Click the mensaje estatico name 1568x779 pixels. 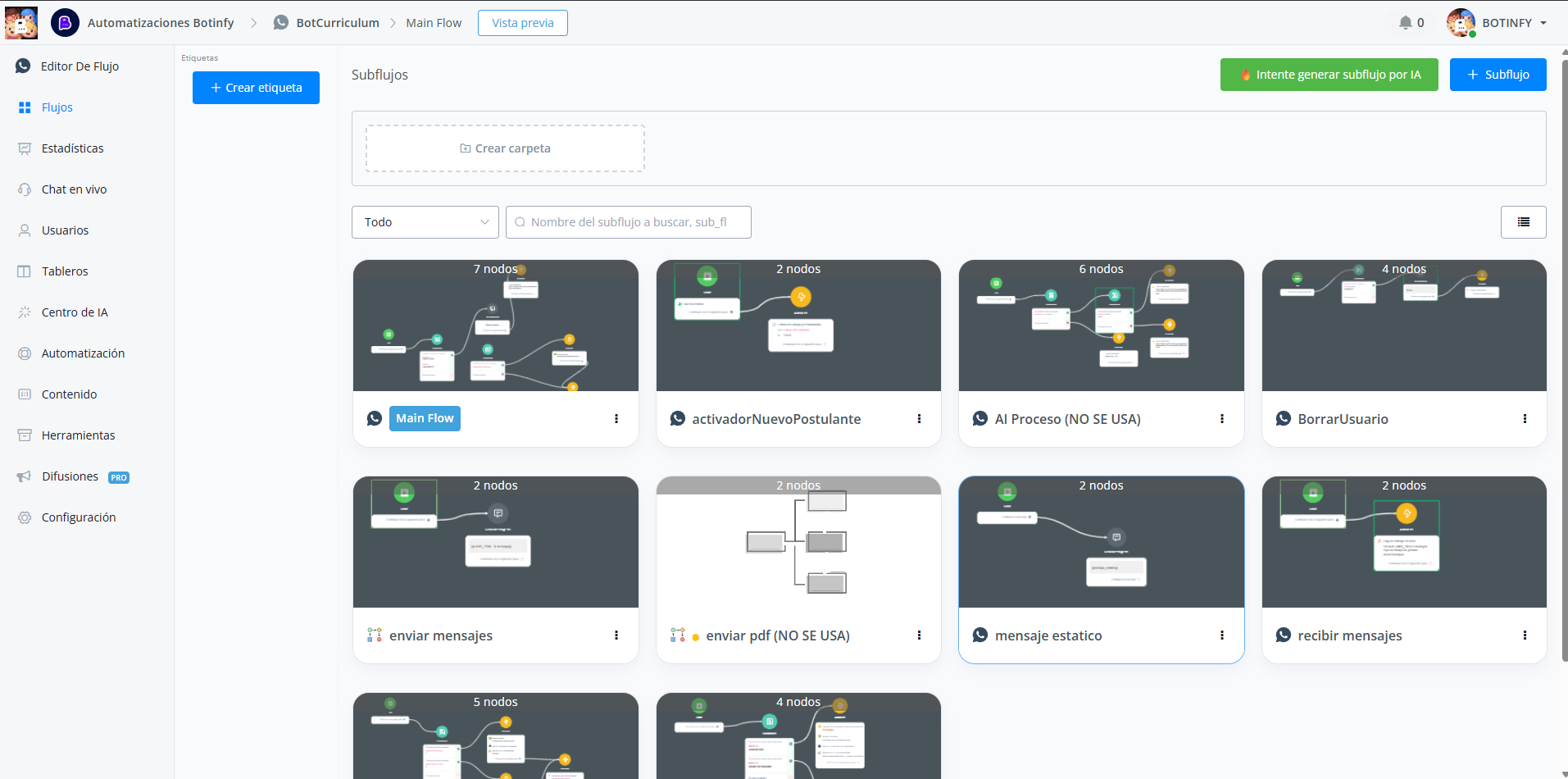[1048, 635]
